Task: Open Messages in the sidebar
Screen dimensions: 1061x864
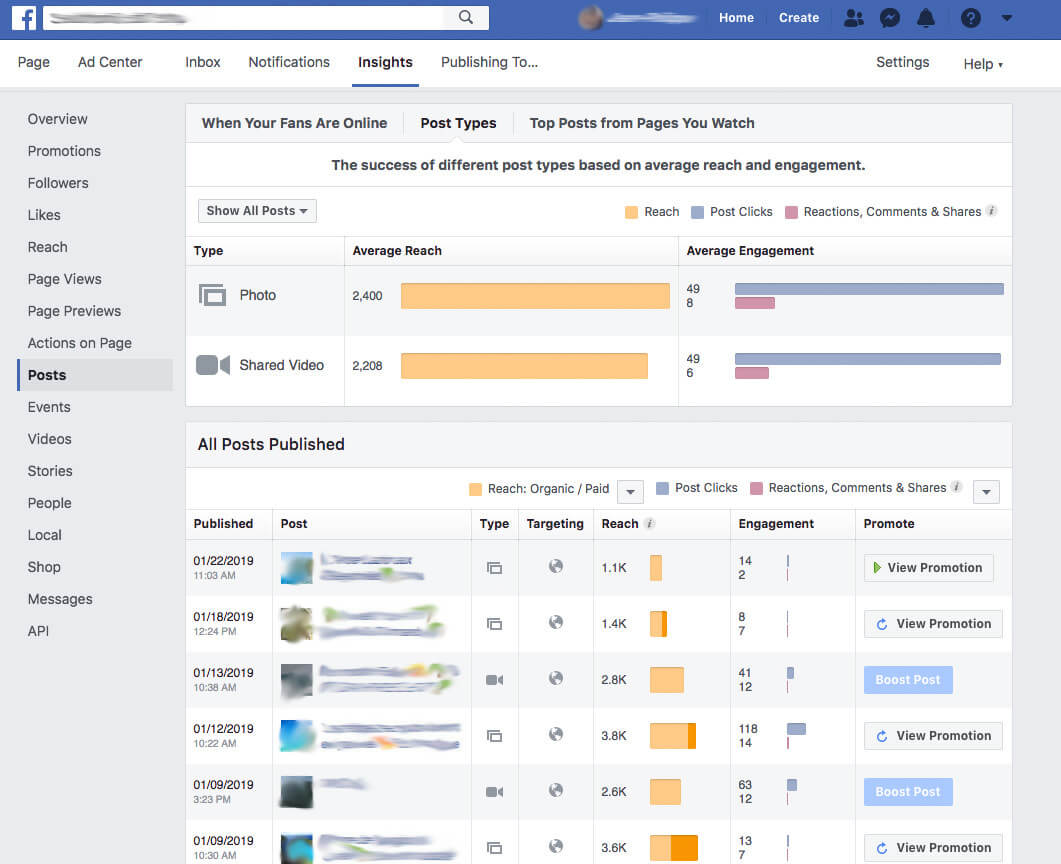Action: (x=60, y=599)
